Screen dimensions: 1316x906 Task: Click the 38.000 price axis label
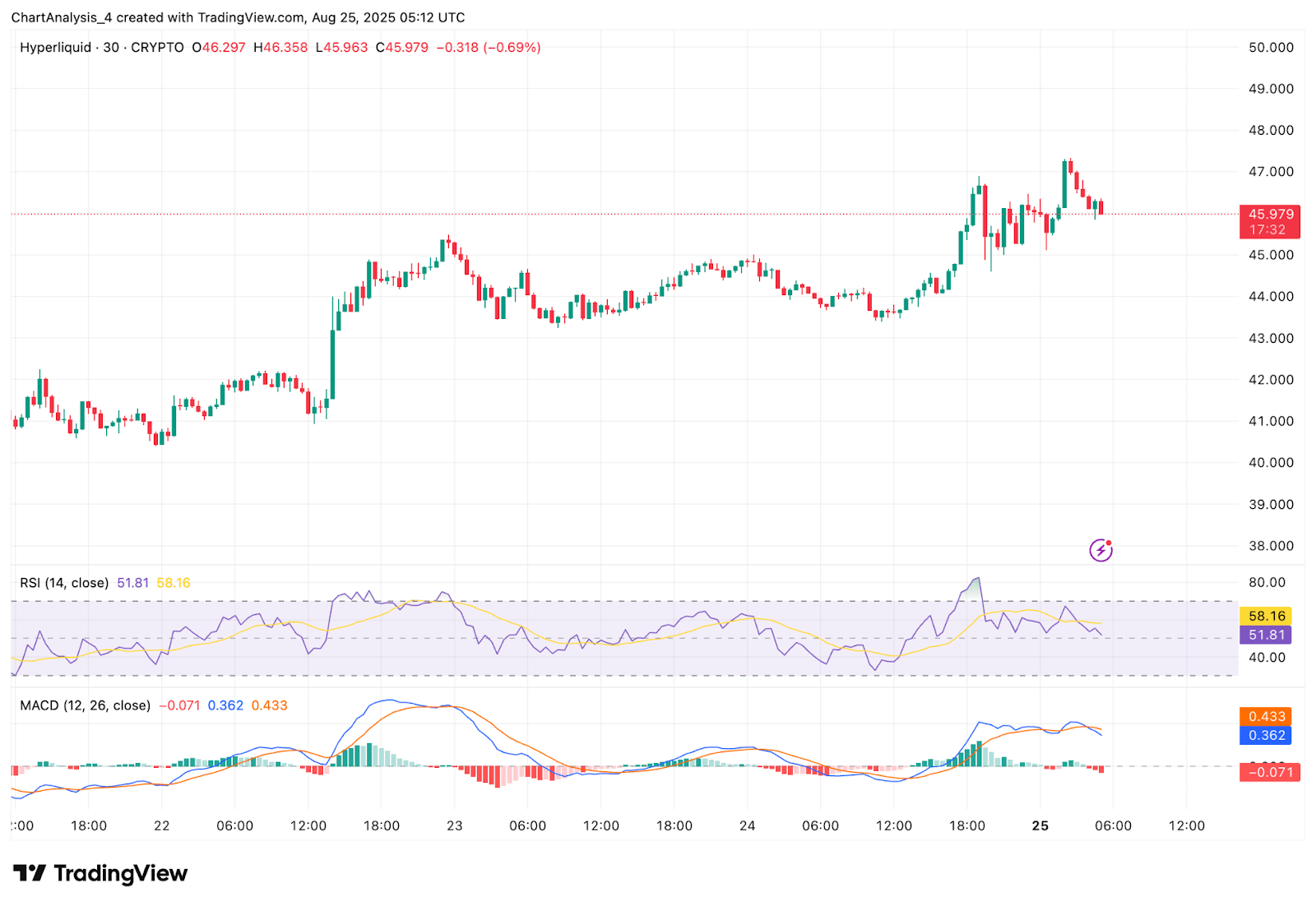pyautogui.click(x=1271, y=546)
